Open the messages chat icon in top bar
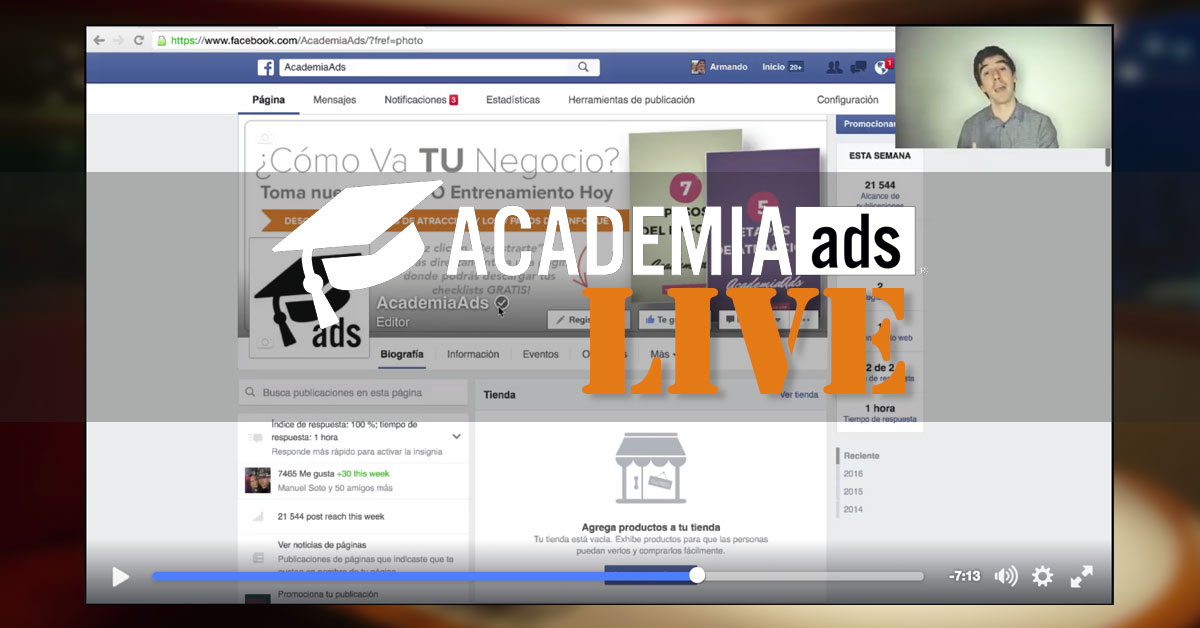The image size is (1200, 628). [858, 67]
